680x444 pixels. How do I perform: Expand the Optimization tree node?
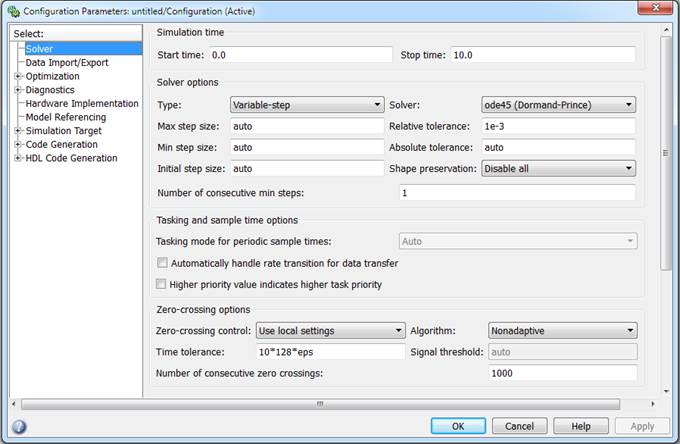click(18, 76)
